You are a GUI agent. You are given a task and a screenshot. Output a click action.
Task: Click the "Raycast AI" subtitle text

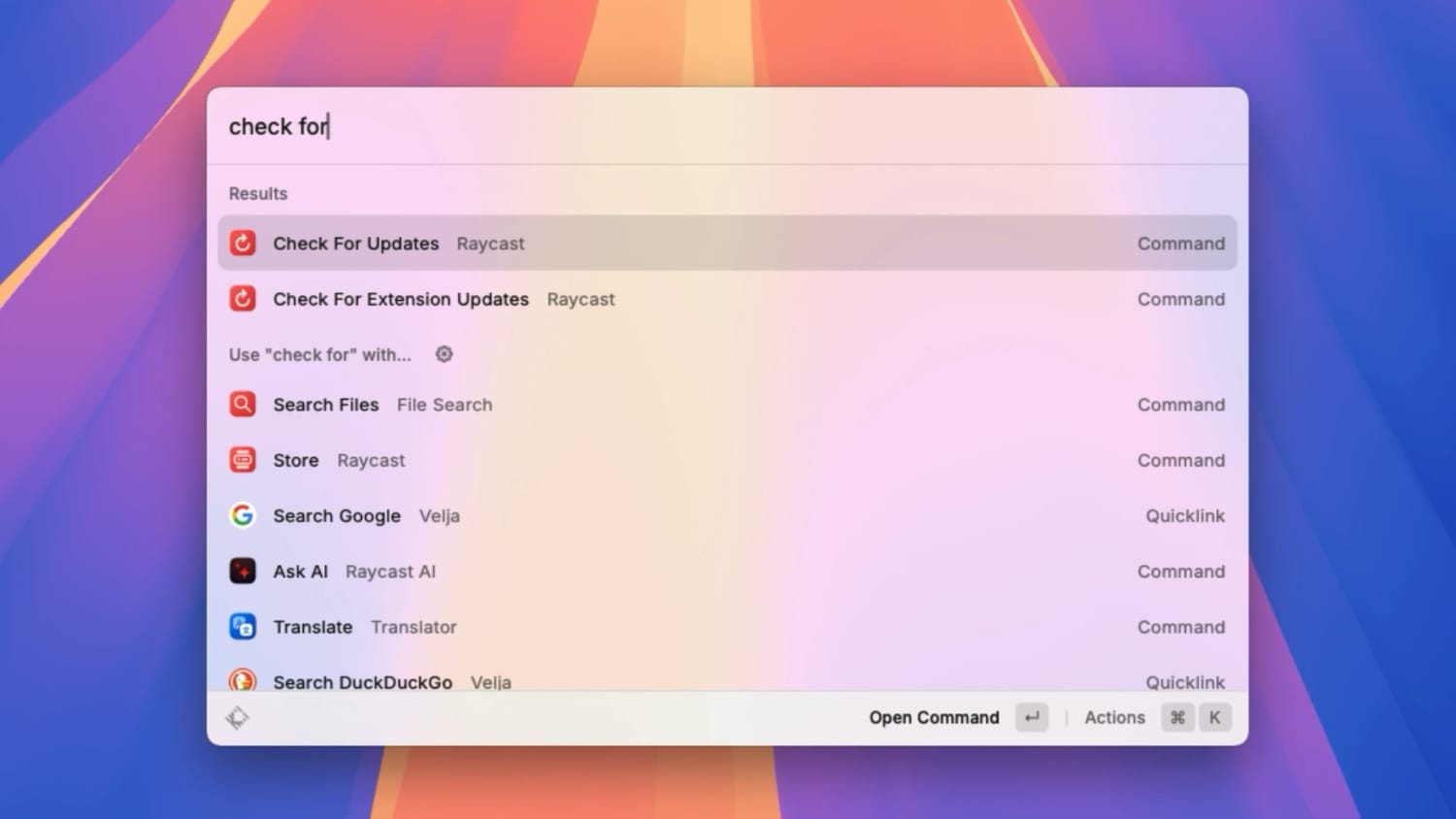point(390,572)
